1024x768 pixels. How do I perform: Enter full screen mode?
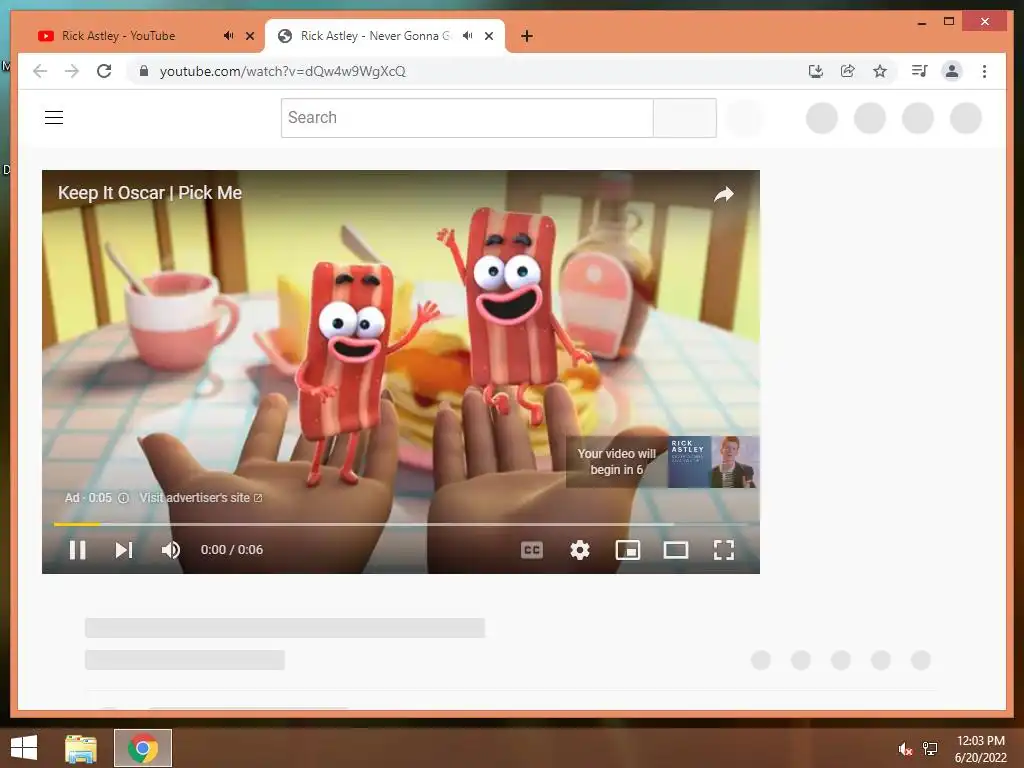tap(724, 550)
